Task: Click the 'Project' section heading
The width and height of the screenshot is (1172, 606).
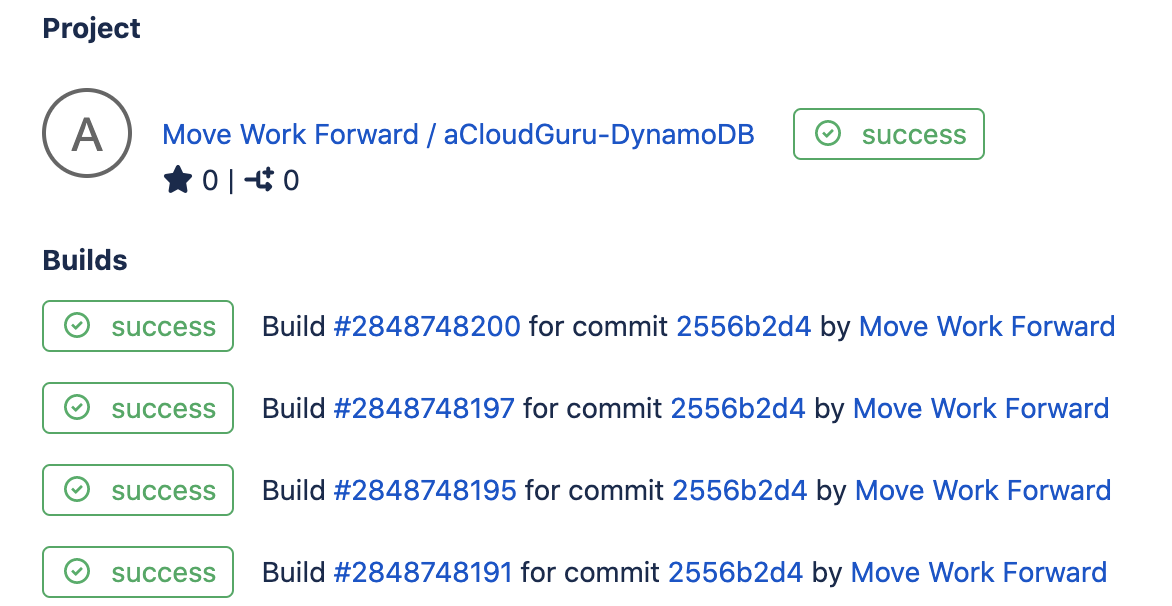Action: click(91, 28)
